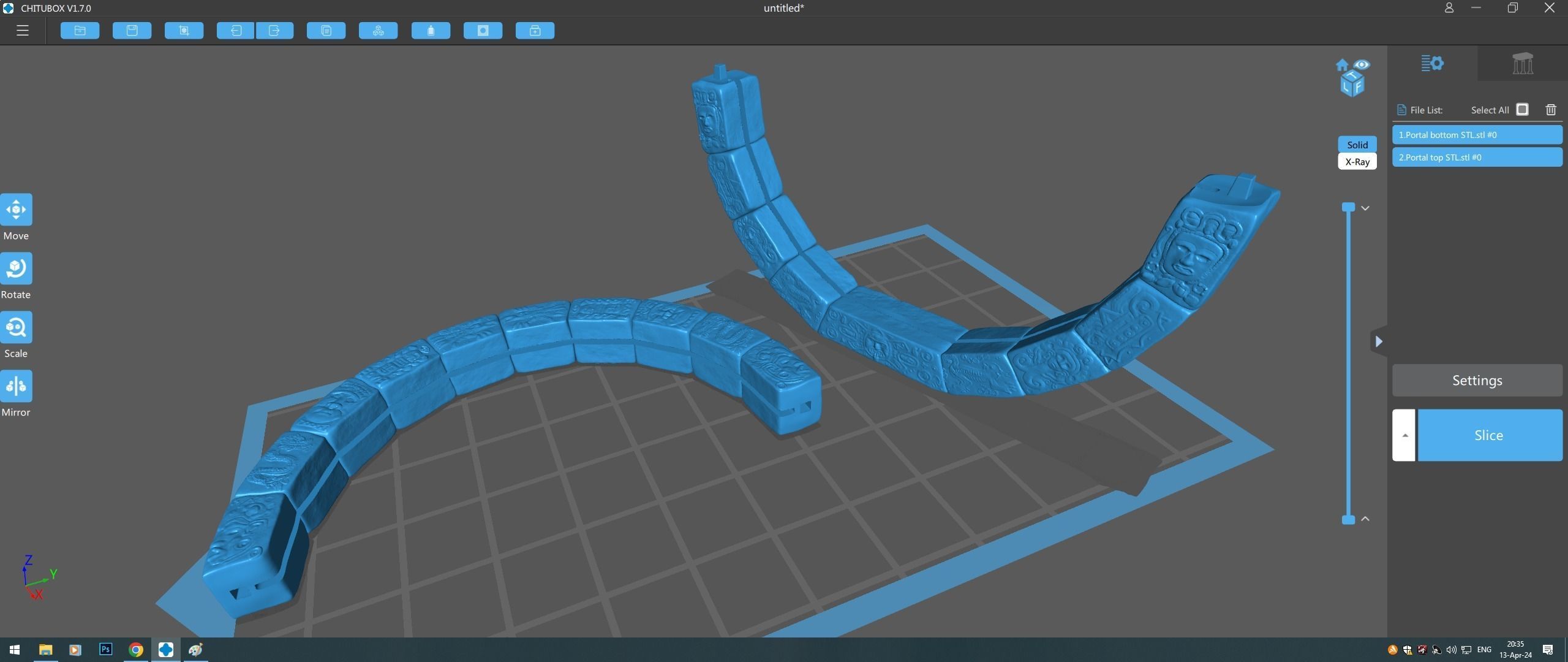The image size is (1568, 662).
Task: Collapse the right side panel arrow
Action: [x=1378, y=341]
